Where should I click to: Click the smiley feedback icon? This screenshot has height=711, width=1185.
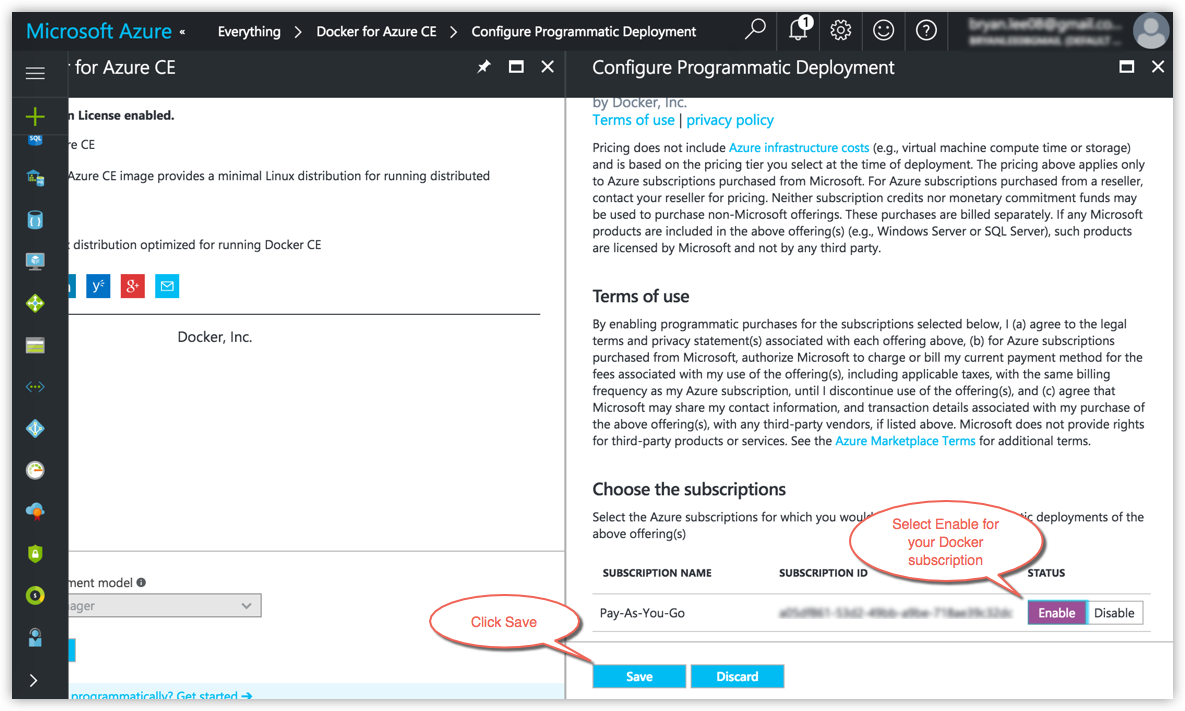(883, 31)
